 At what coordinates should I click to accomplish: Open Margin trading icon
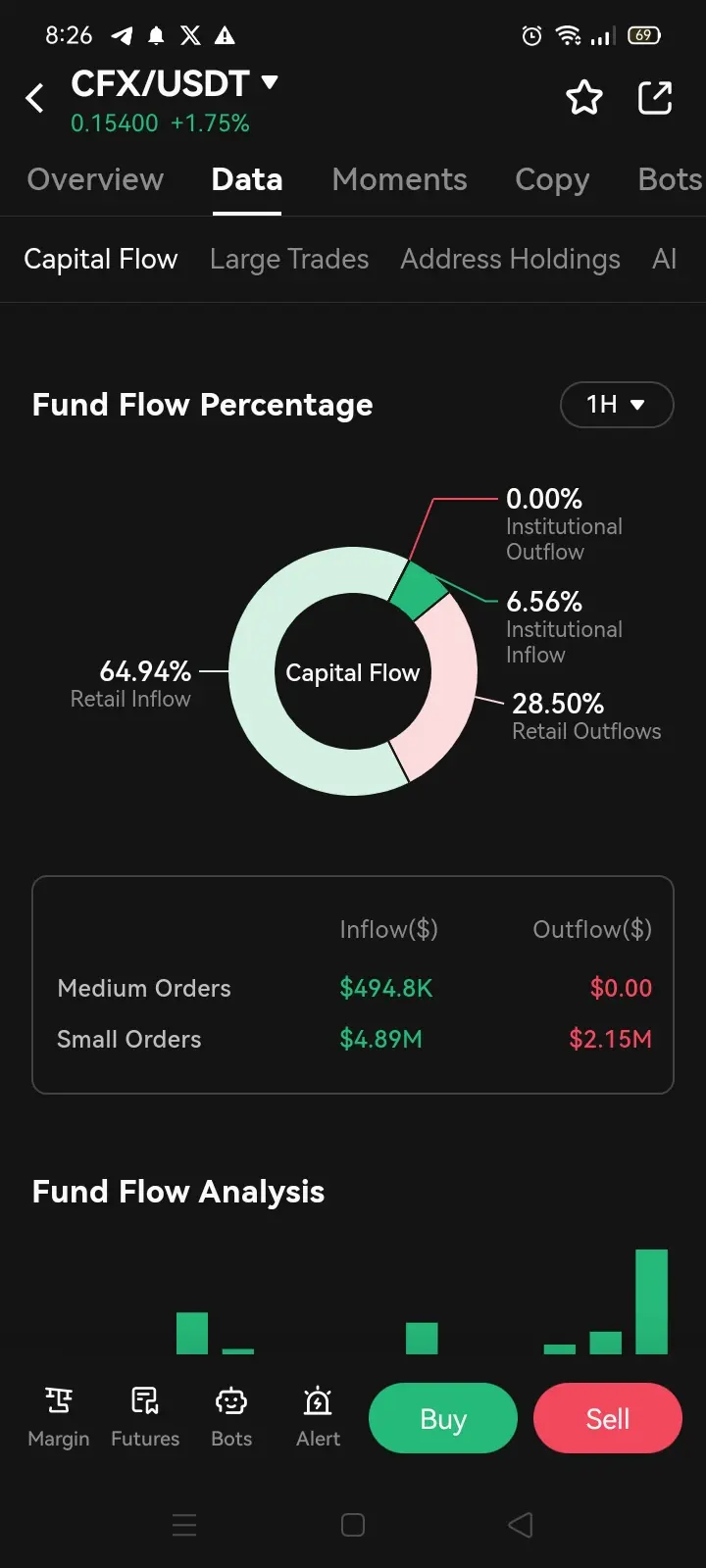[x=59, y=1417]
